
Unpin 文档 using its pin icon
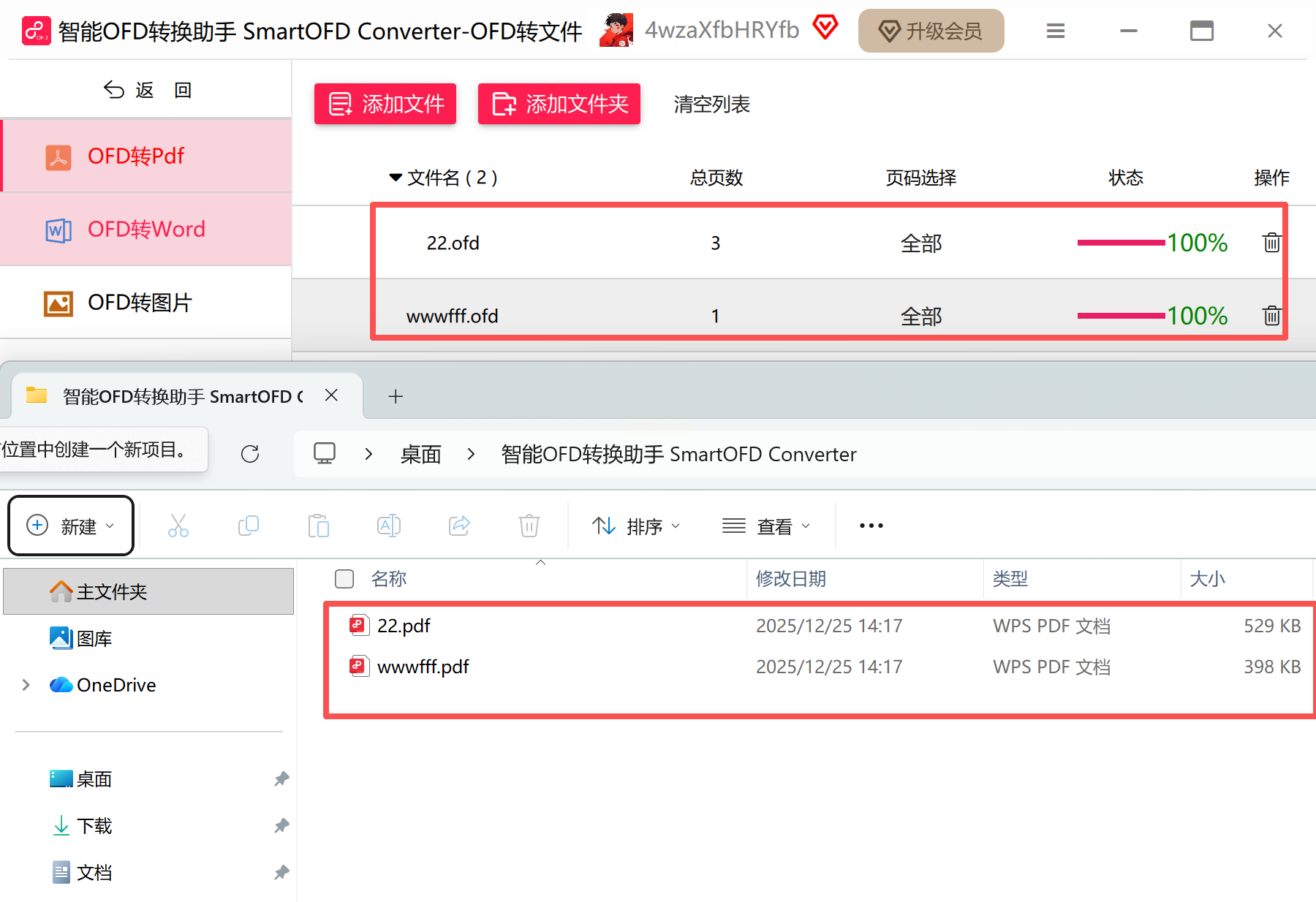[x=281, y=873]
